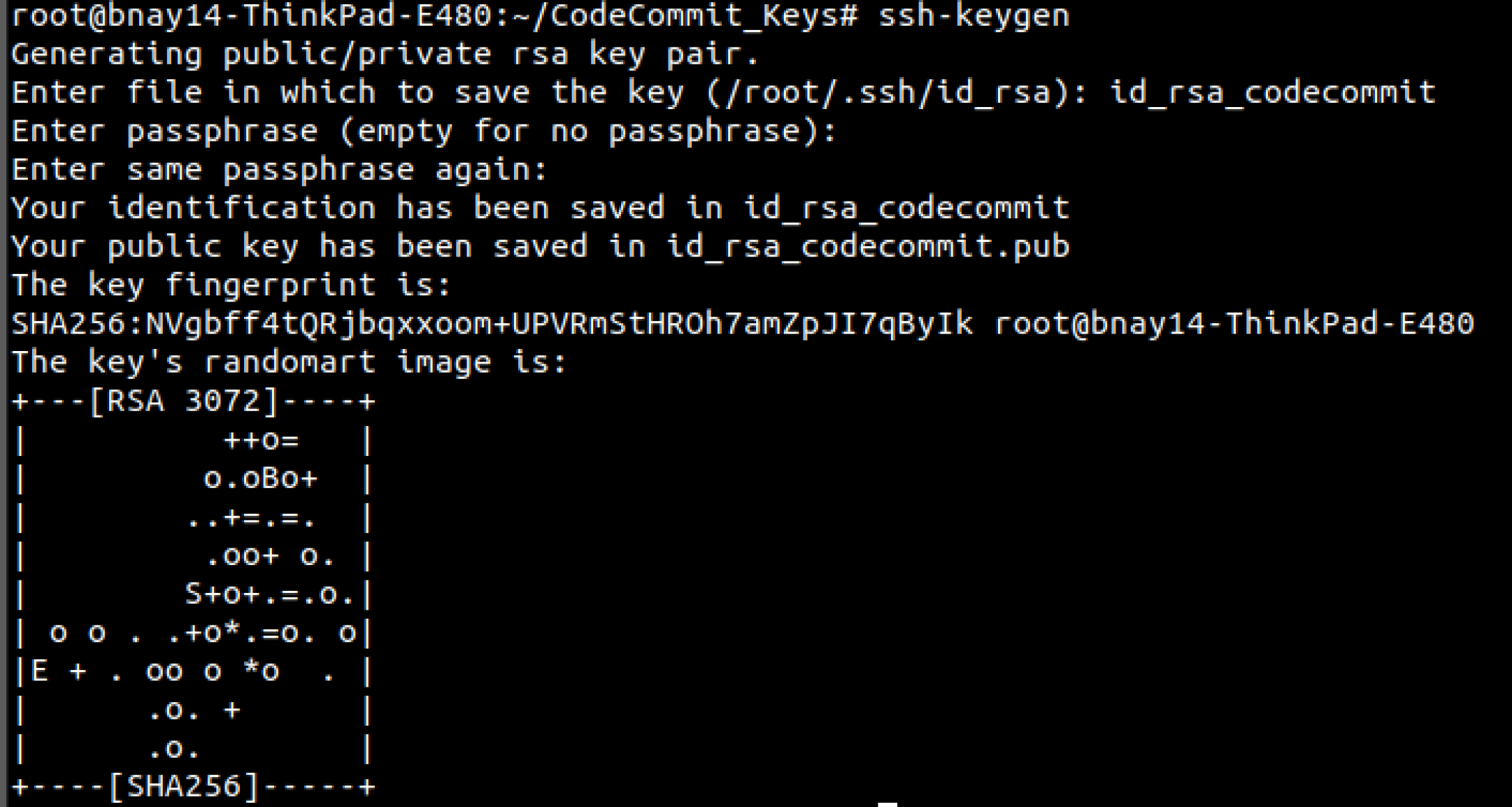This screenshot has width=1512, height=807.
Task: Click the letter B in the randomart
Action: 271,478
